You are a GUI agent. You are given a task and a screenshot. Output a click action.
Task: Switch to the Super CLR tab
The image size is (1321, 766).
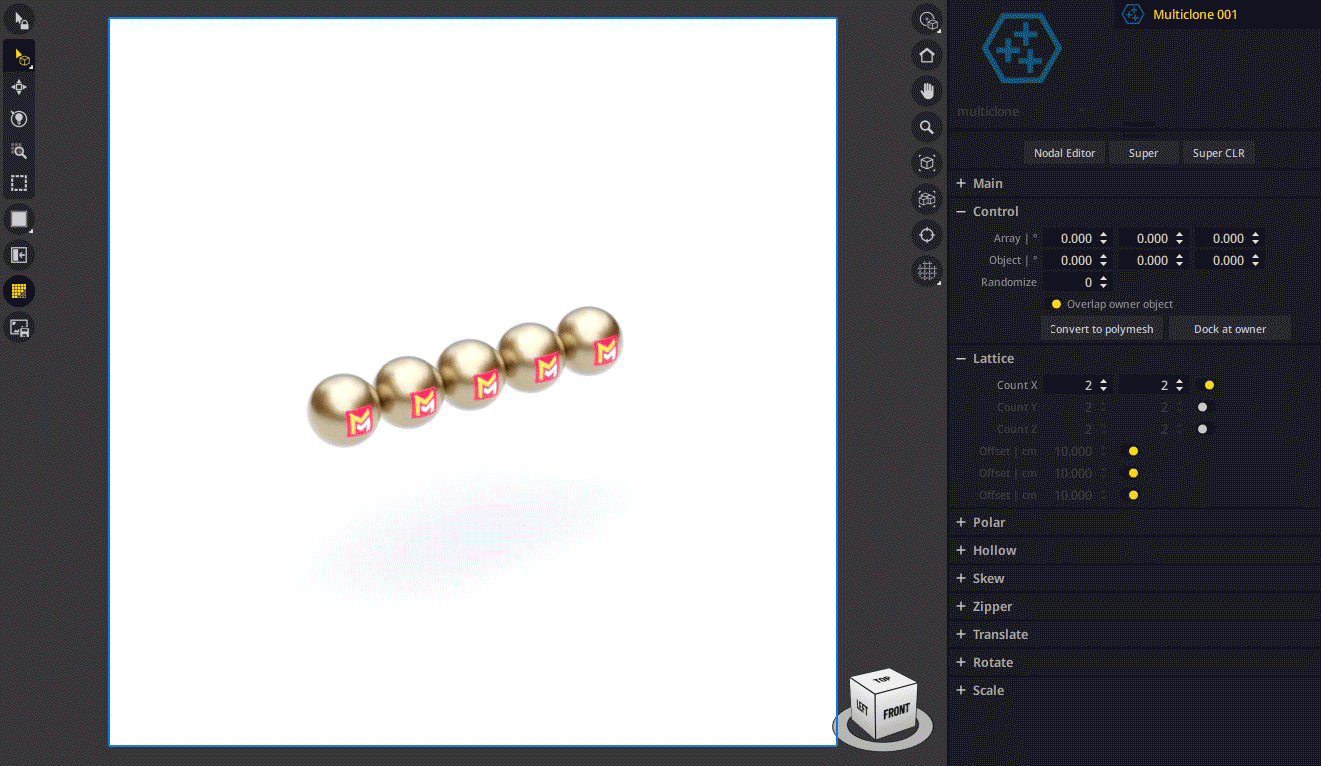[x=1218, y=152]
